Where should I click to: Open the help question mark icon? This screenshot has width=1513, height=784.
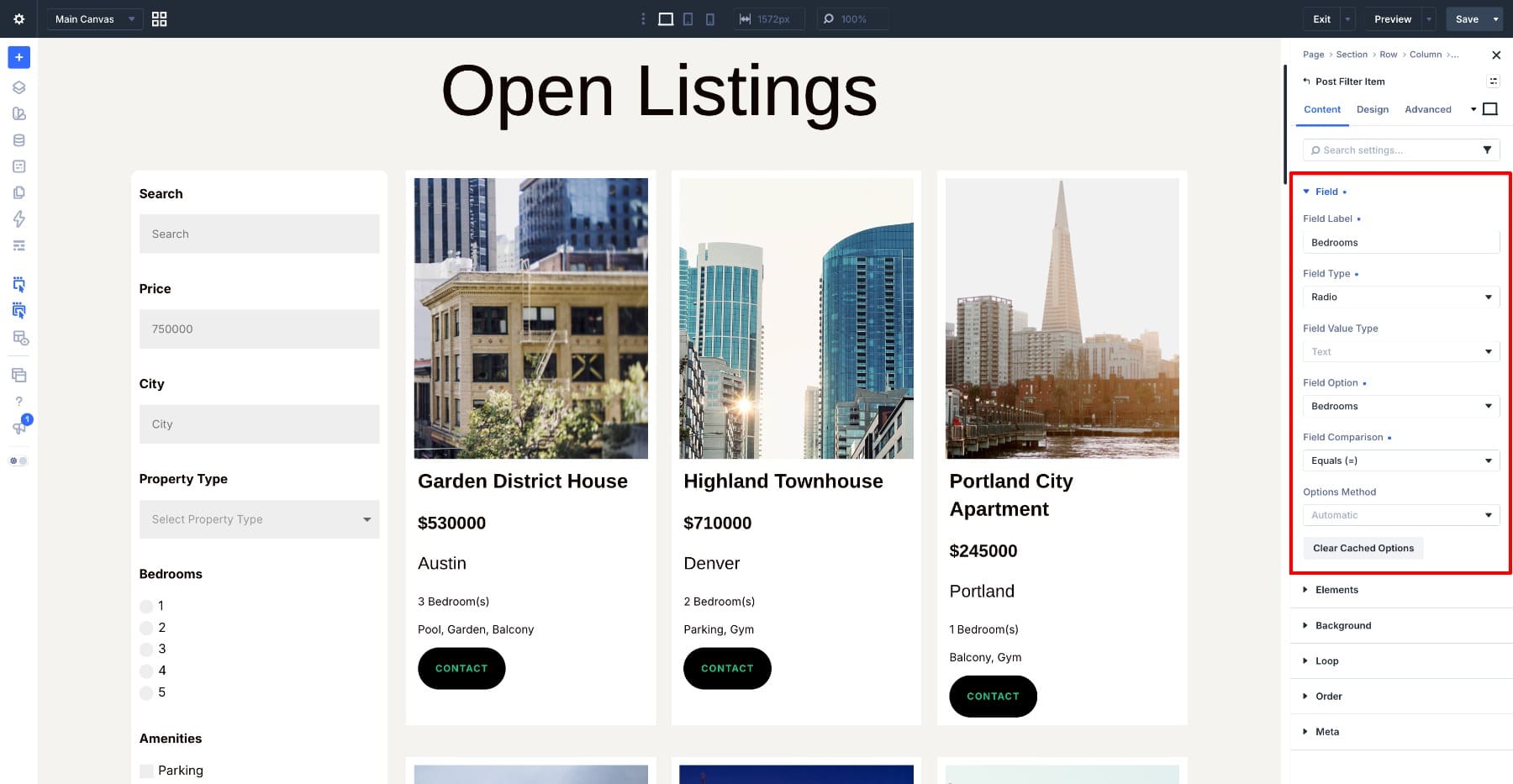[x=18, y=401]
